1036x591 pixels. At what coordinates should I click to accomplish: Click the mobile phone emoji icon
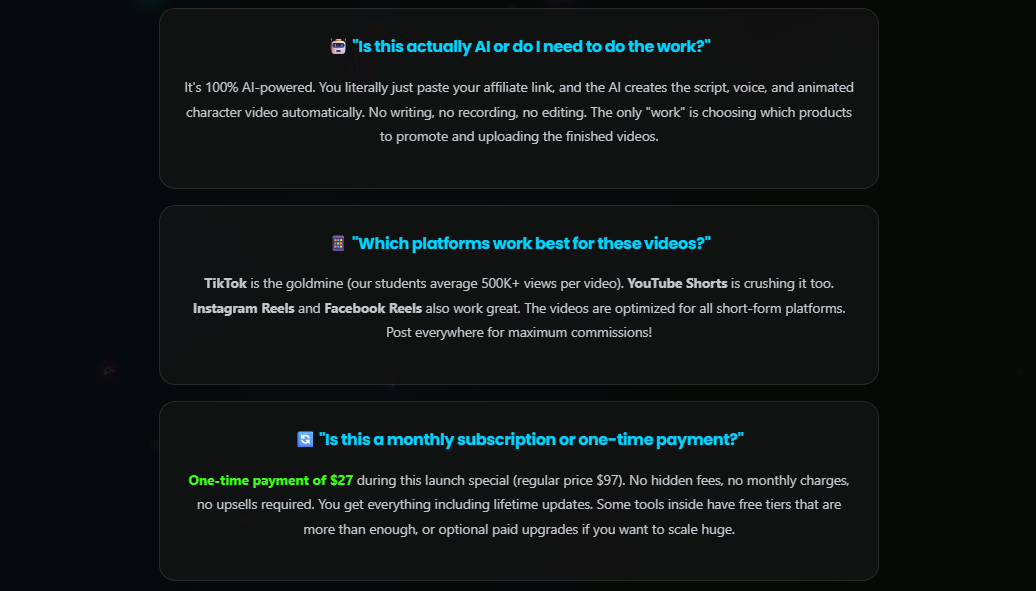[x=338, y=243]
